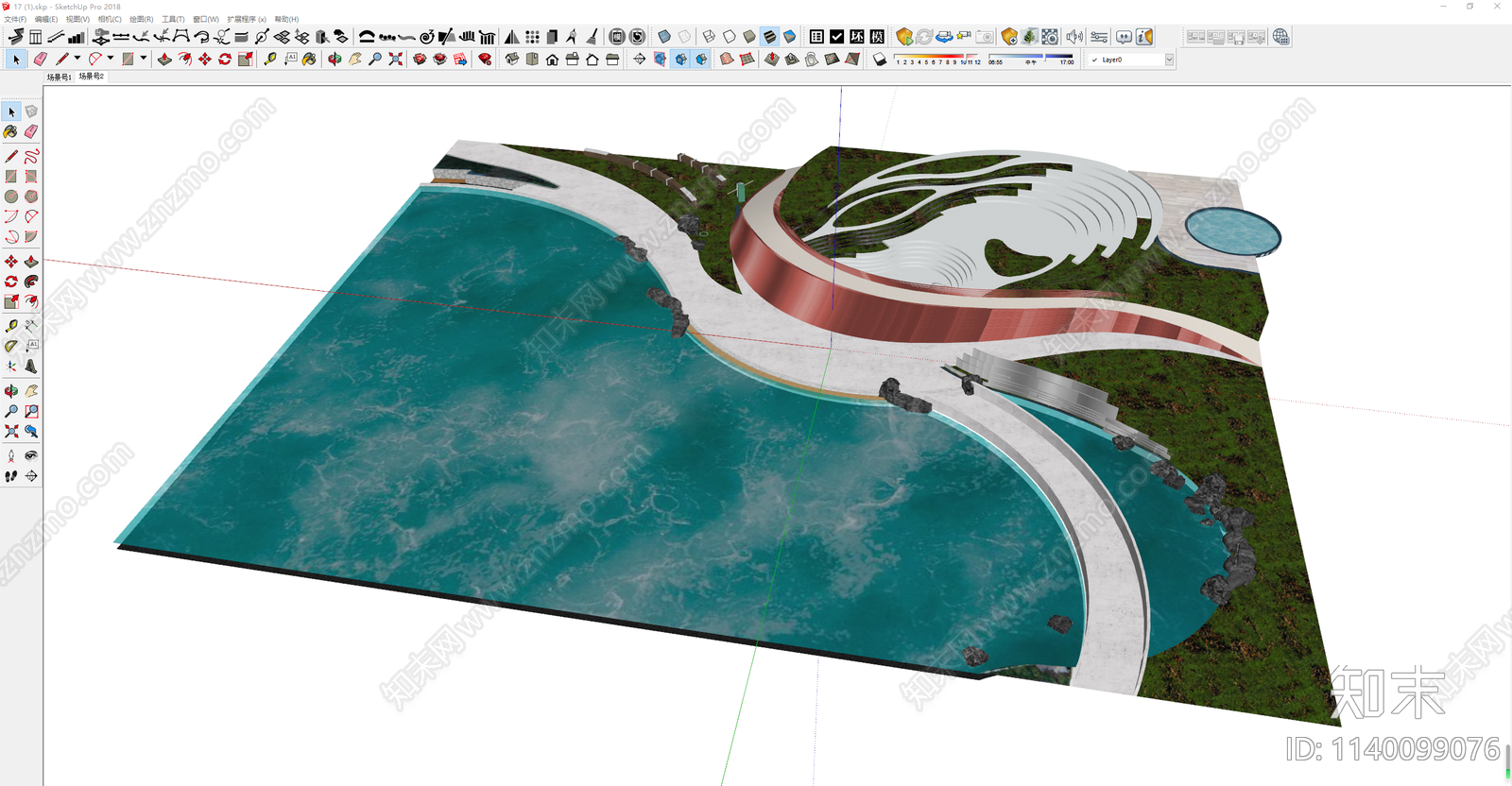Viewport: 1512px width, 786px height.
Task: Expand the arc tool dropdown arrow
Action: [x=111, y=59]
